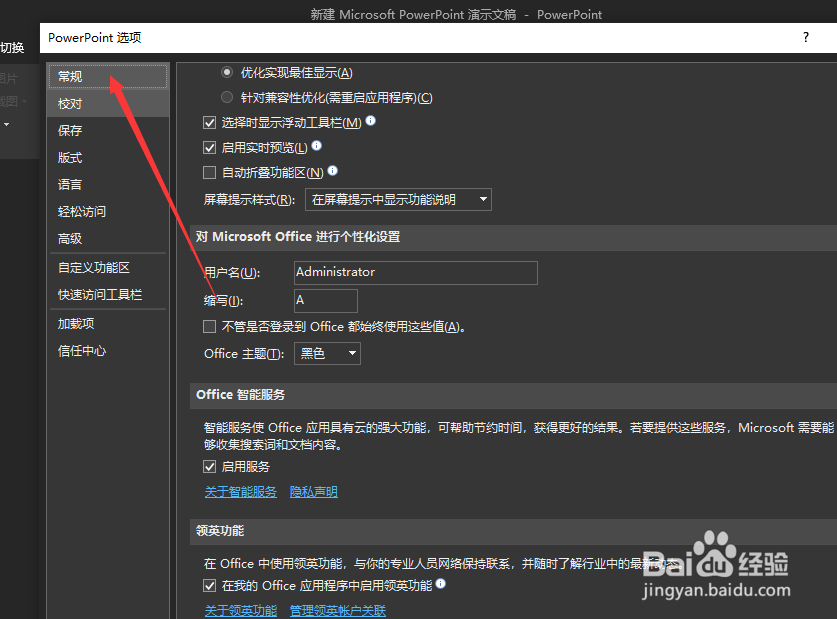The height and width of the screenshot is (619, 837).
Task: Click info icon next to 启用实时预览
Action: point(317,145)
